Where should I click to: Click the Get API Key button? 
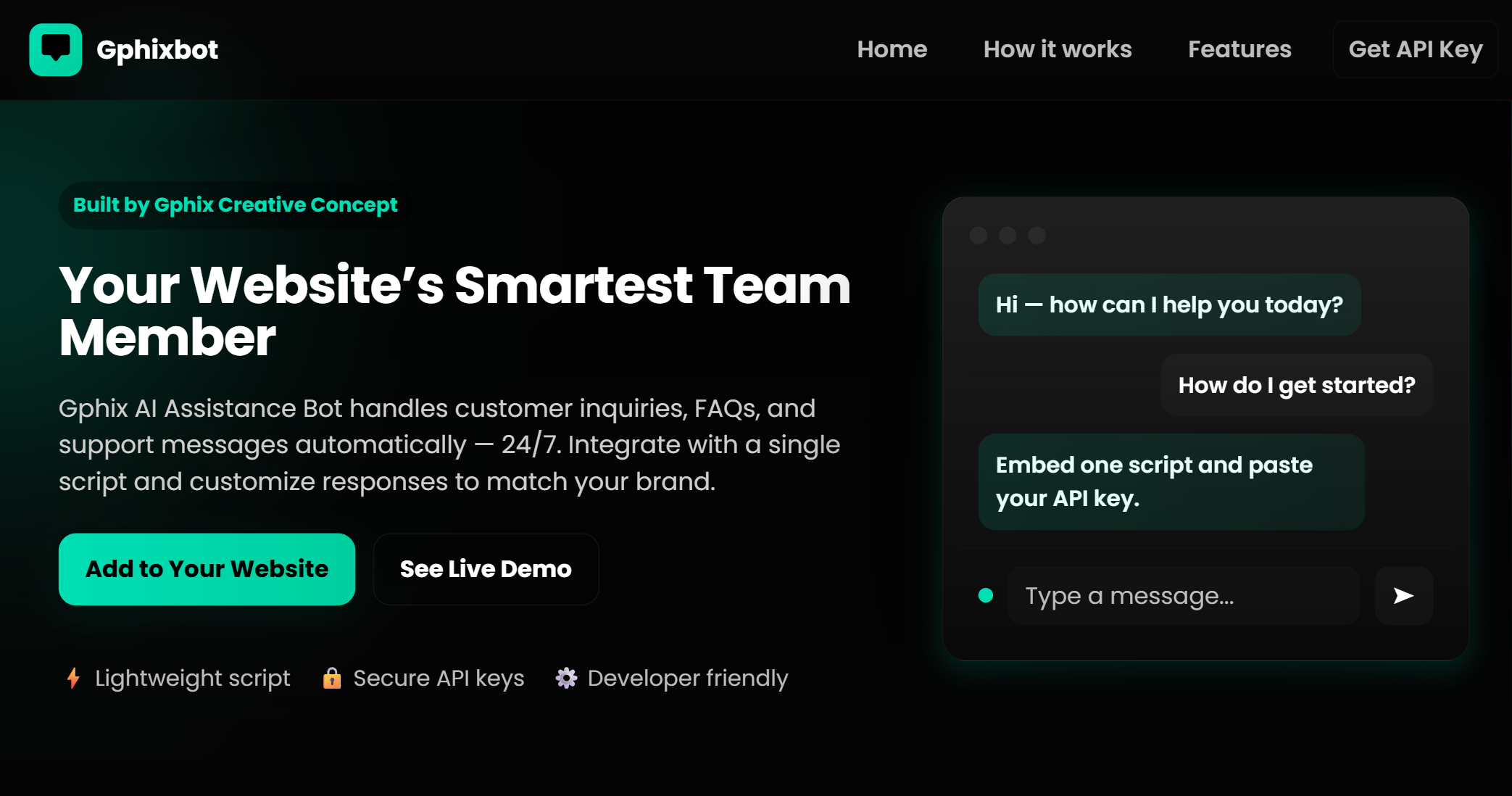[1415, 49]
